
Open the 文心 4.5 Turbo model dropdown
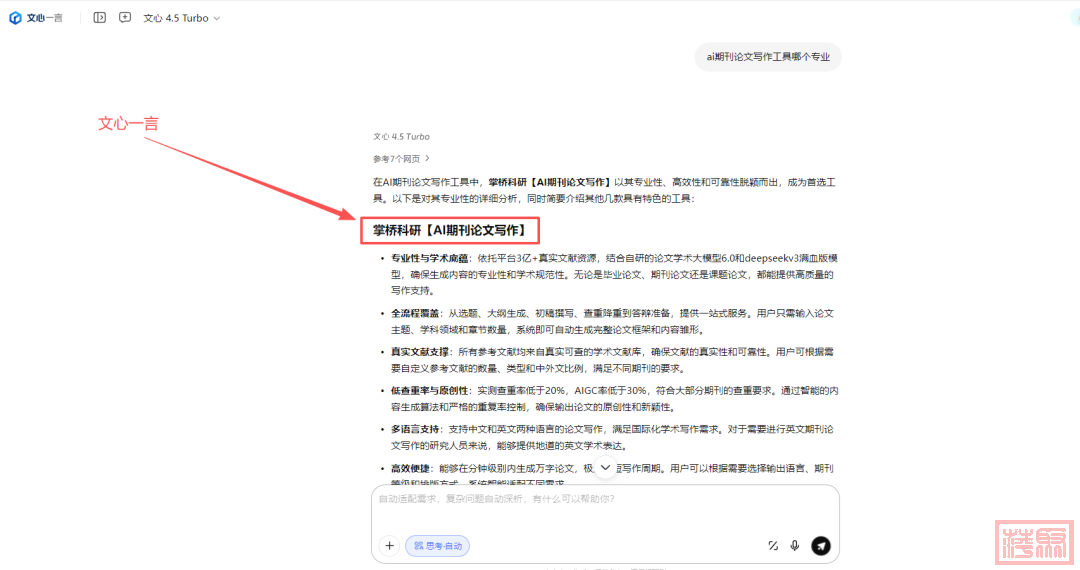click(181, 18)
